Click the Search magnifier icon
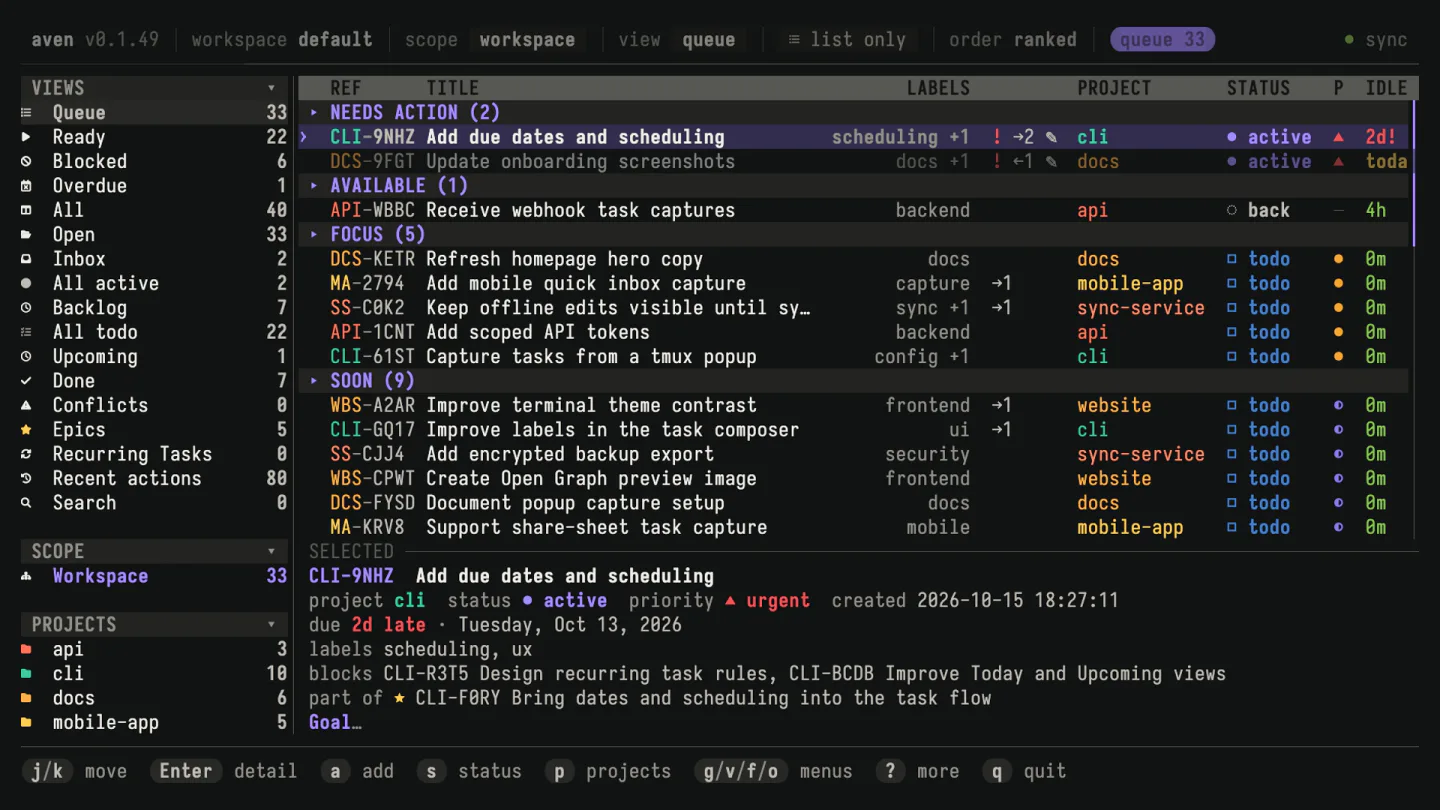 27,503
